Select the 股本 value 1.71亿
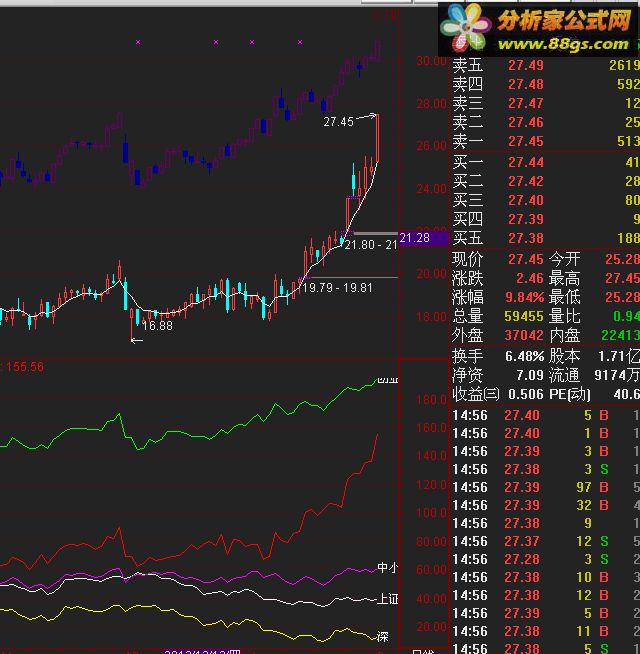640x654 pixels. 619,356
